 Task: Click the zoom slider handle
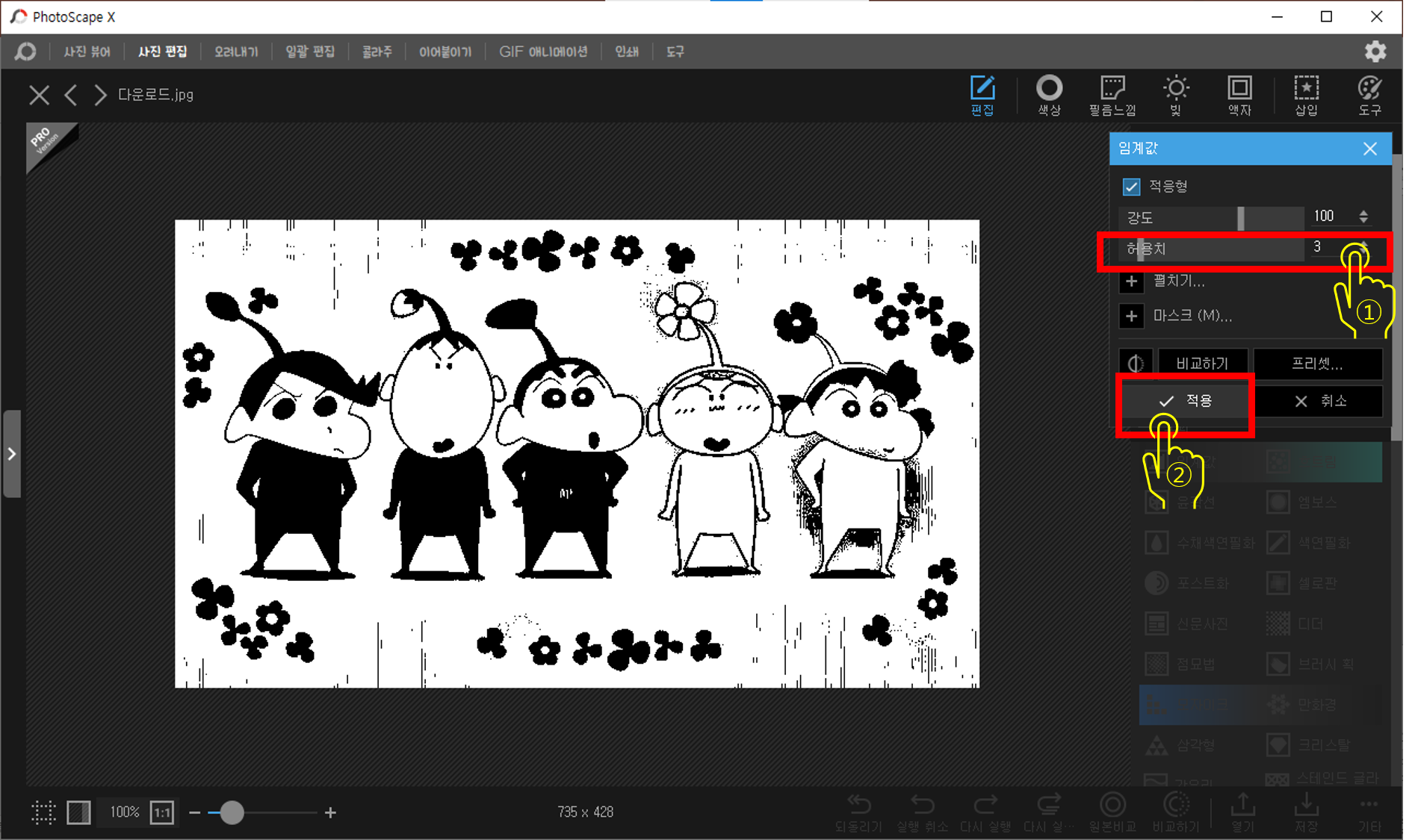[x=232, y=812]
